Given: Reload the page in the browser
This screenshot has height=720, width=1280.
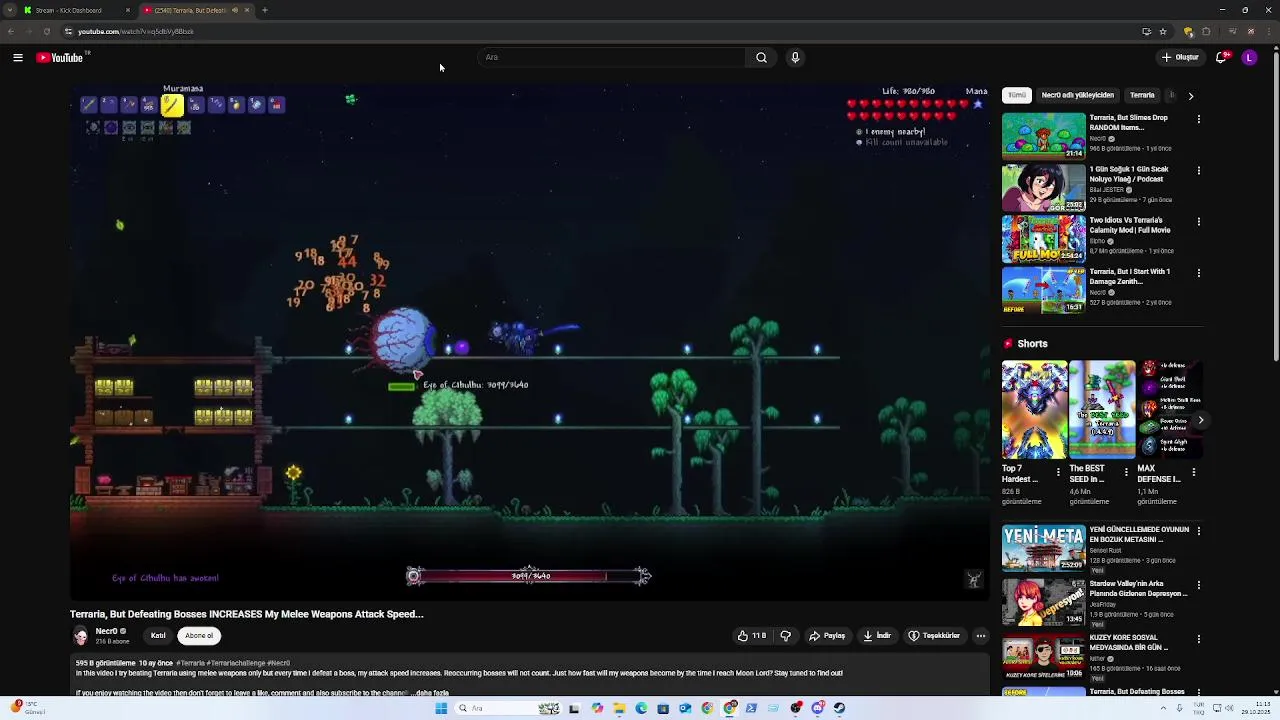Looking at the screenshot, I should (46, 31).
